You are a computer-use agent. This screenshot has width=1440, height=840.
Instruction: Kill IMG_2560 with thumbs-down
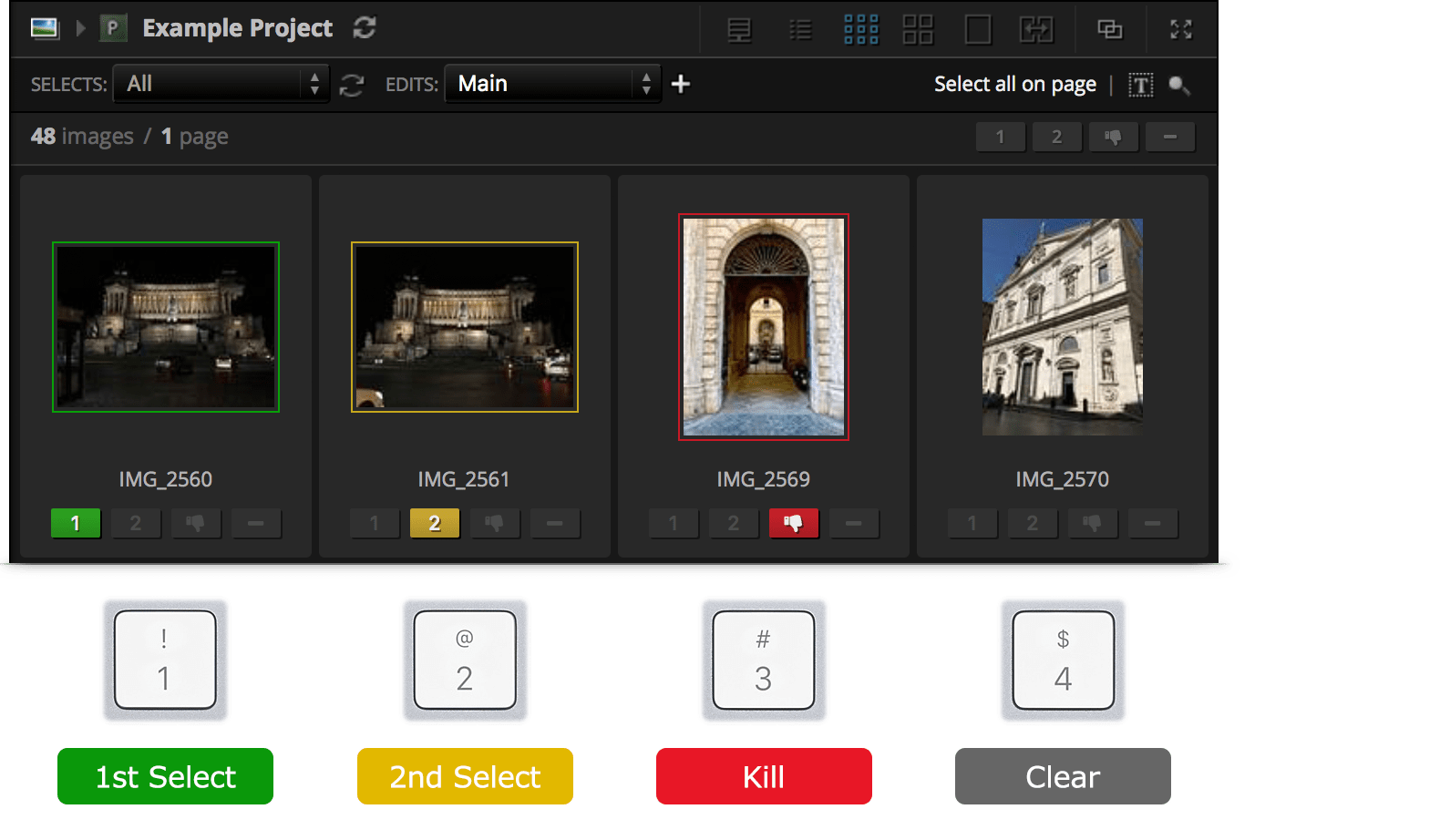pyautogui.click(x=196, y=524)
